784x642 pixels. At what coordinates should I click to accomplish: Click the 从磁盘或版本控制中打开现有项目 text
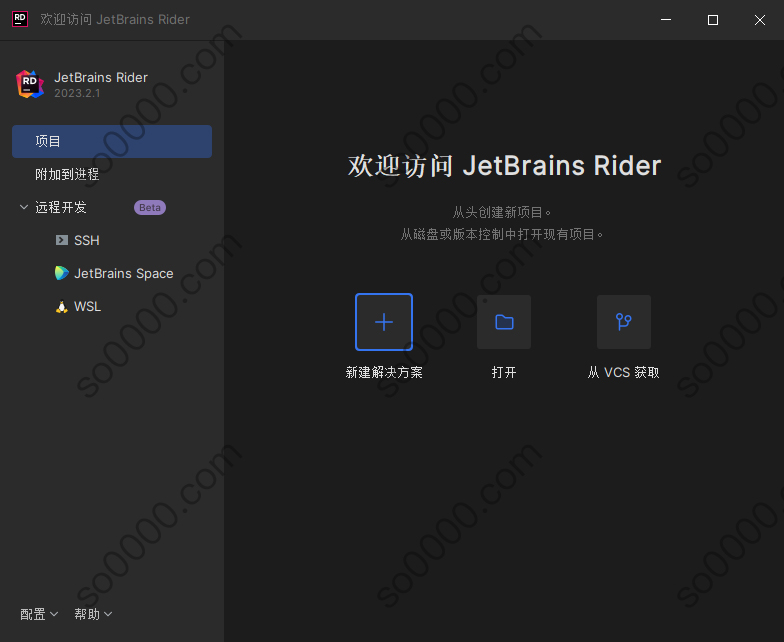click(x=502, y=234)
